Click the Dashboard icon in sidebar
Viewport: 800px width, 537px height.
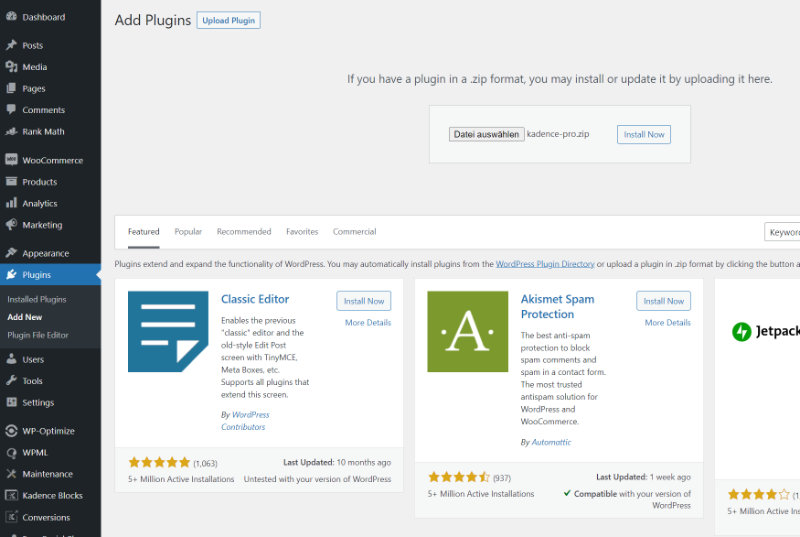click(x=11, y=17)
